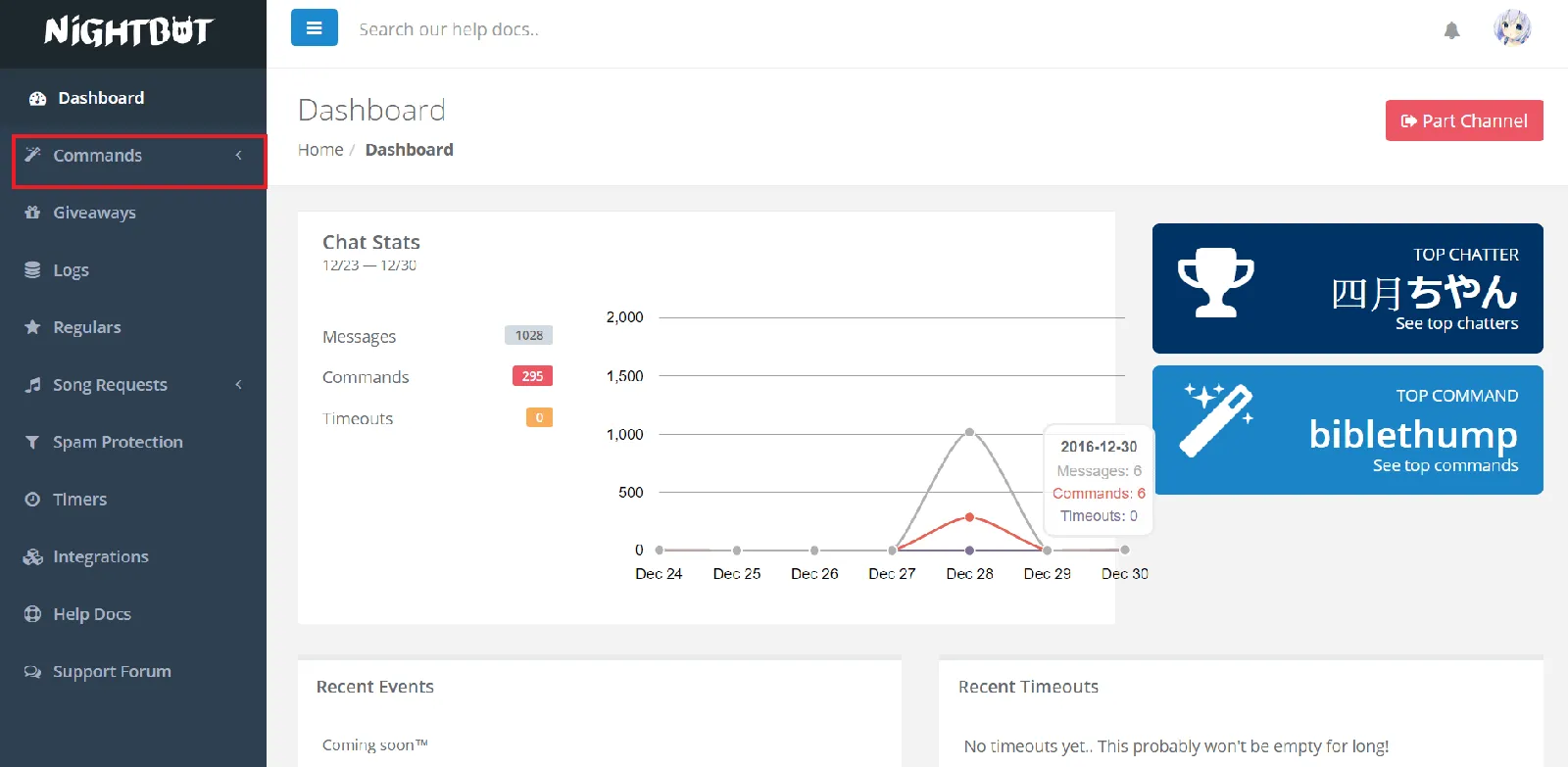Expand the Commands submenu chevron
The width and height of the screenshot is (1568, 767).
click(x=238, y=156)
